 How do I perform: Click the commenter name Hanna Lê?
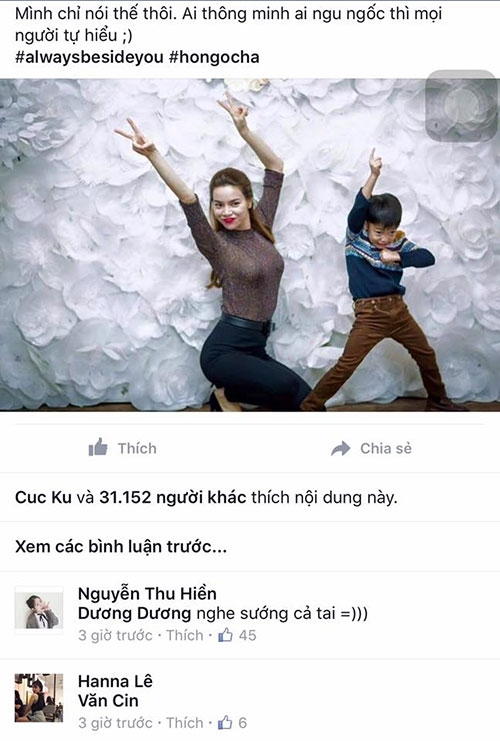115,681
